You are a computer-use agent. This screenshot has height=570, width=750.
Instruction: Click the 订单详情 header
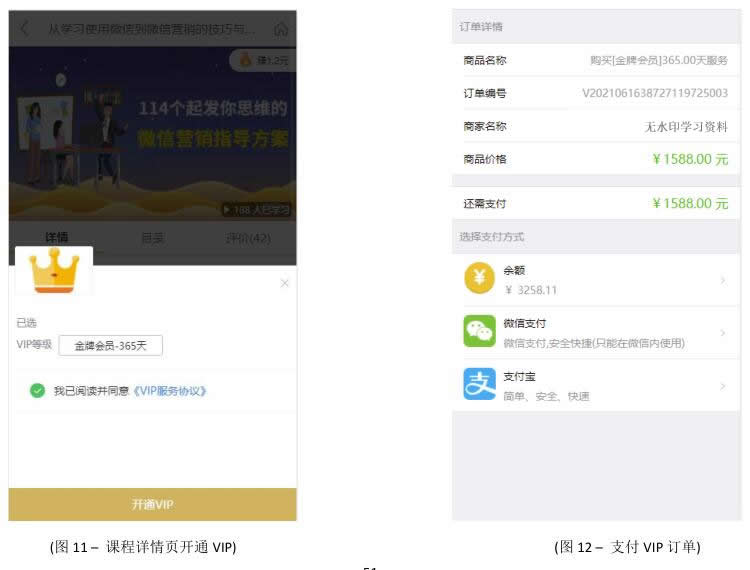pyautogui.click(x=481, y=27)
